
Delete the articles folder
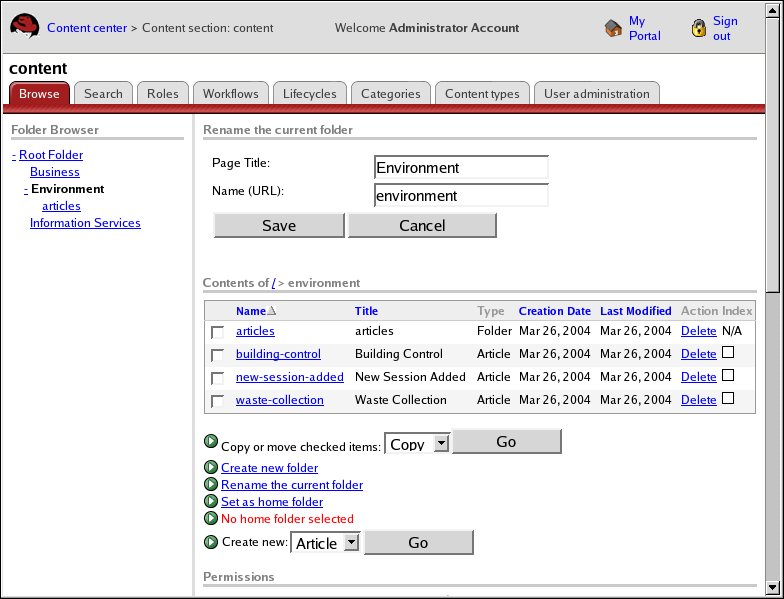(x=698, y=331)
